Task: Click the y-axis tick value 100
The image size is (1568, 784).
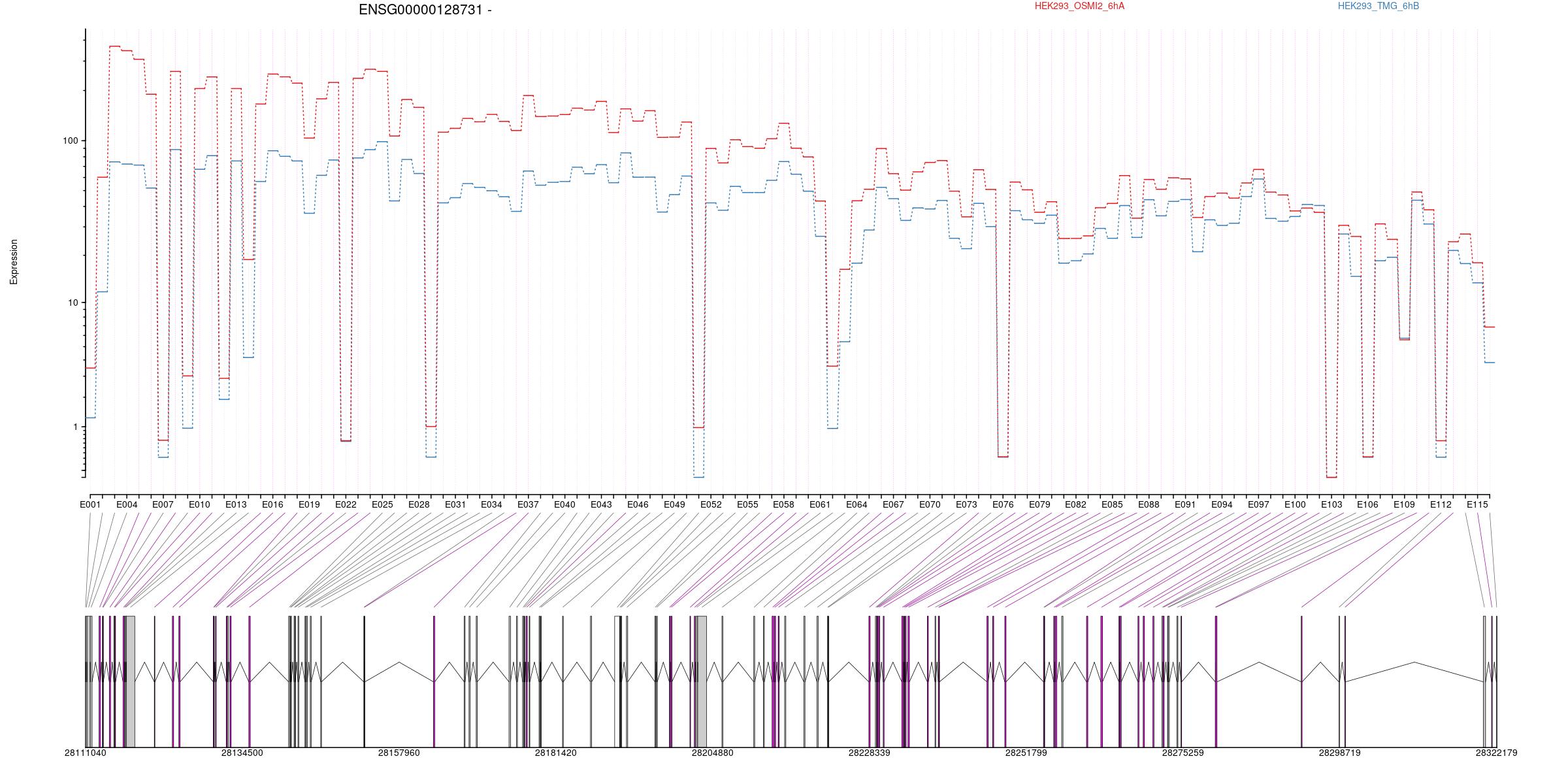Action: [70, 140]
